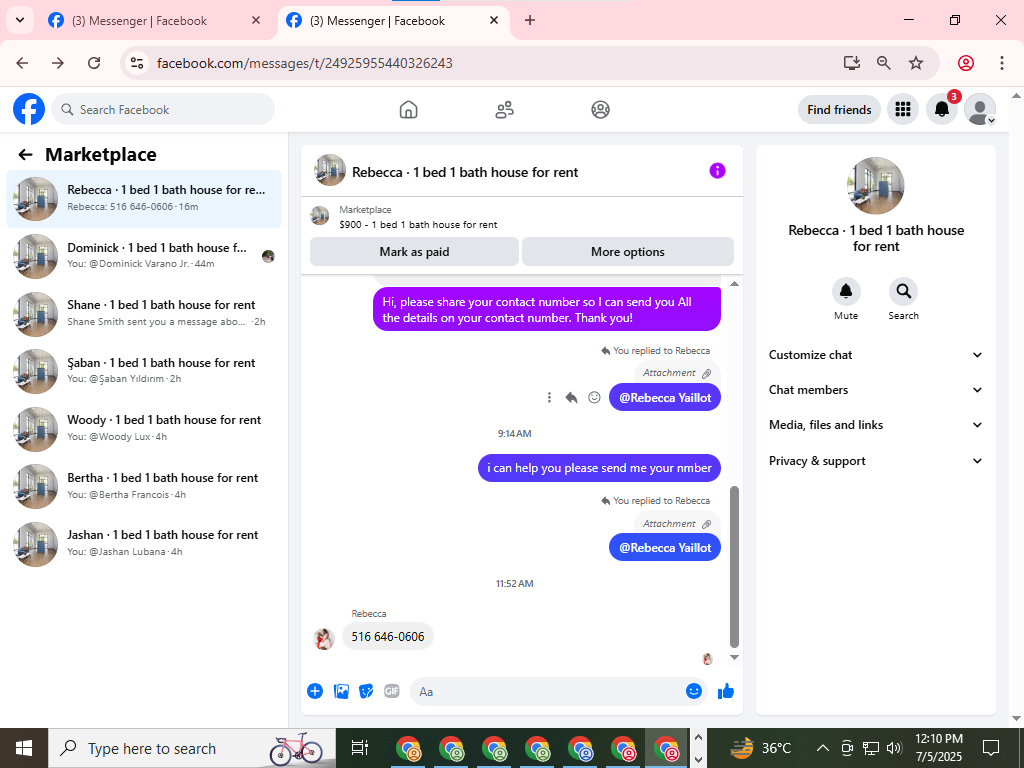This screenshot has height=768, width=1024.
Task: Expand the Chat members section
Action: 876,390
